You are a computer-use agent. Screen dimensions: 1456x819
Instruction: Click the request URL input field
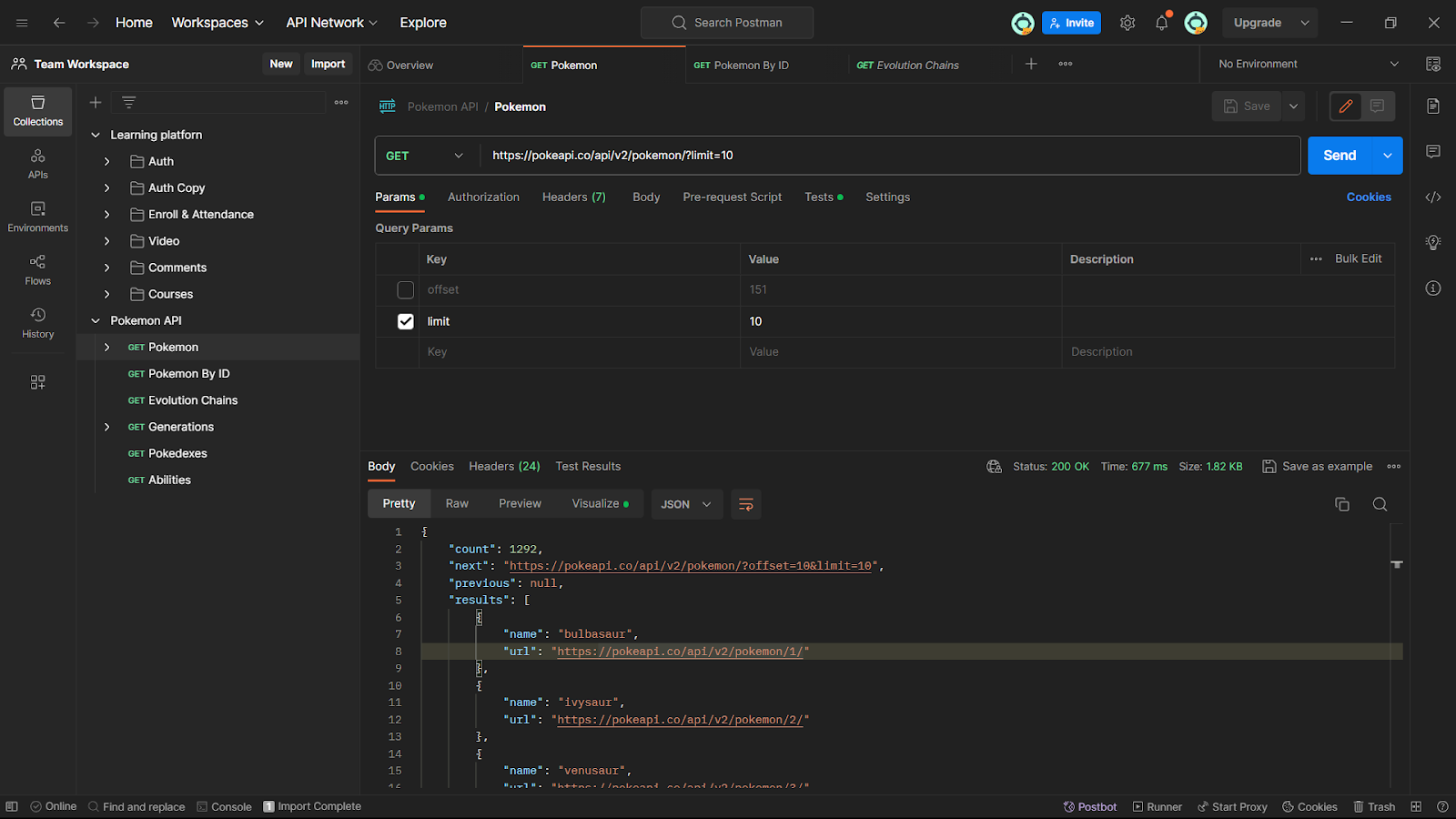coord(890,156)
